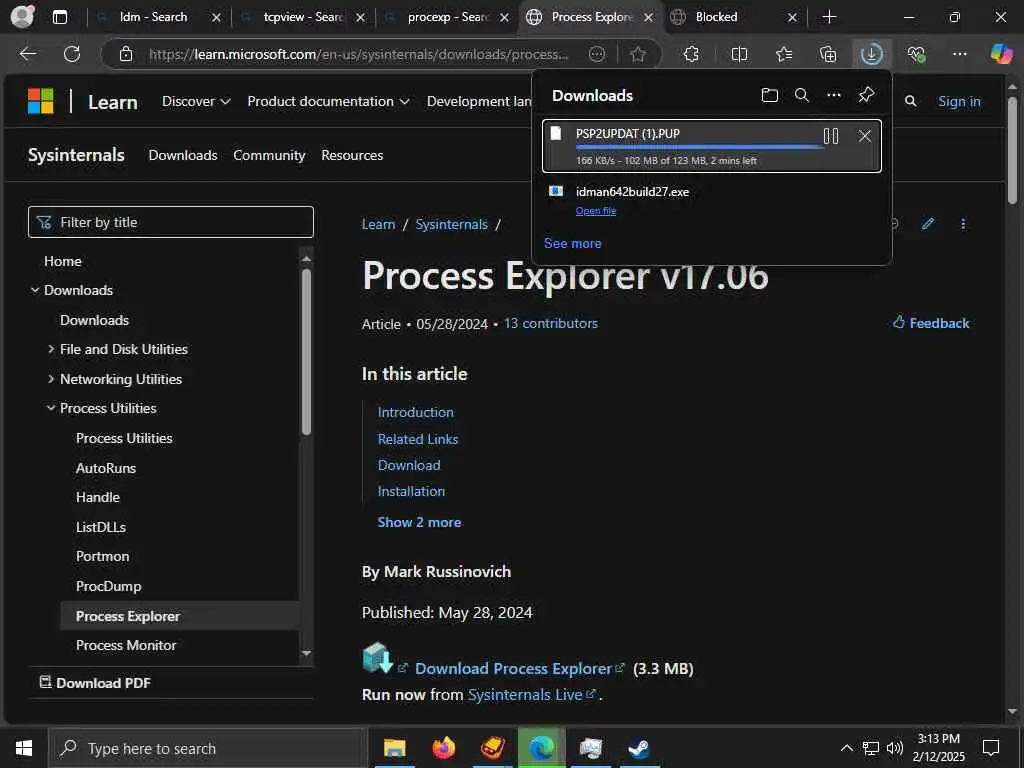Select Process Monitor in the sidebar

[126, 645]
